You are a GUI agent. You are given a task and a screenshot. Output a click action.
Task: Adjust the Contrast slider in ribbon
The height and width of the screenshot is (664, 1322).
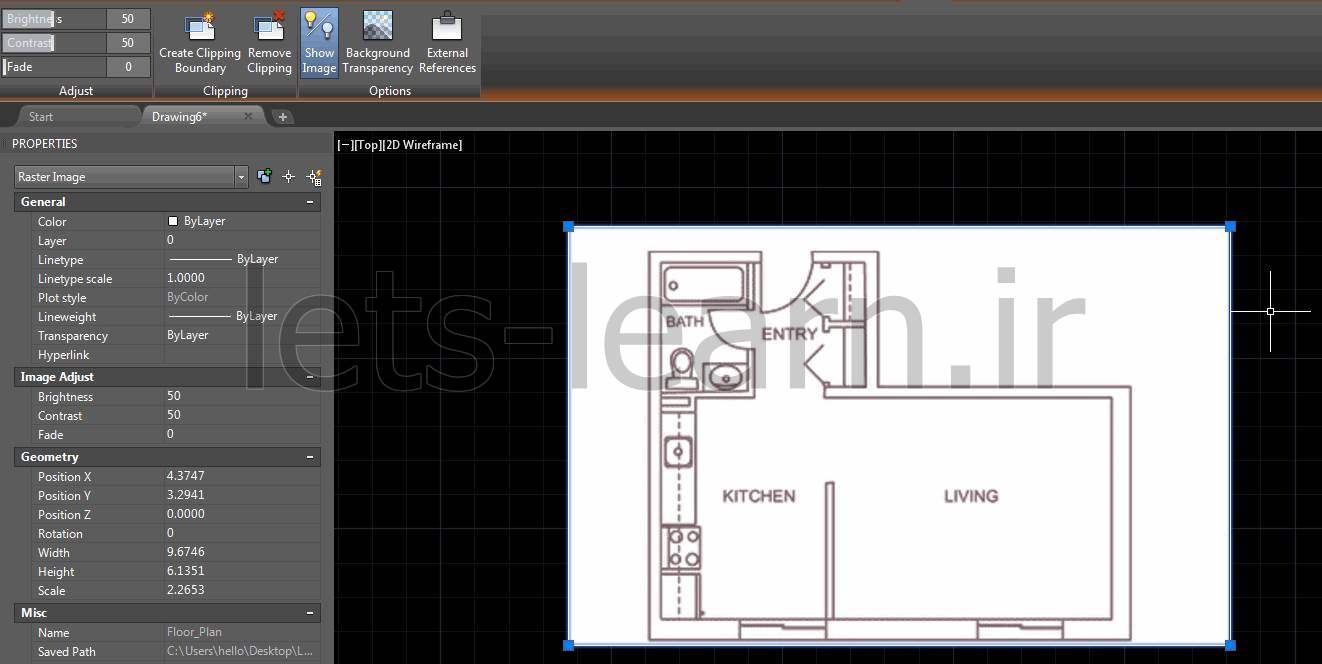pos(54,43)
